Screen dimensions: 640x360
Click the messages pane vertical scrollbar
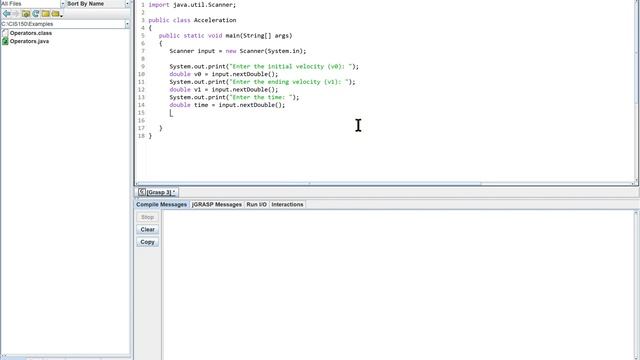coord(636,286)
